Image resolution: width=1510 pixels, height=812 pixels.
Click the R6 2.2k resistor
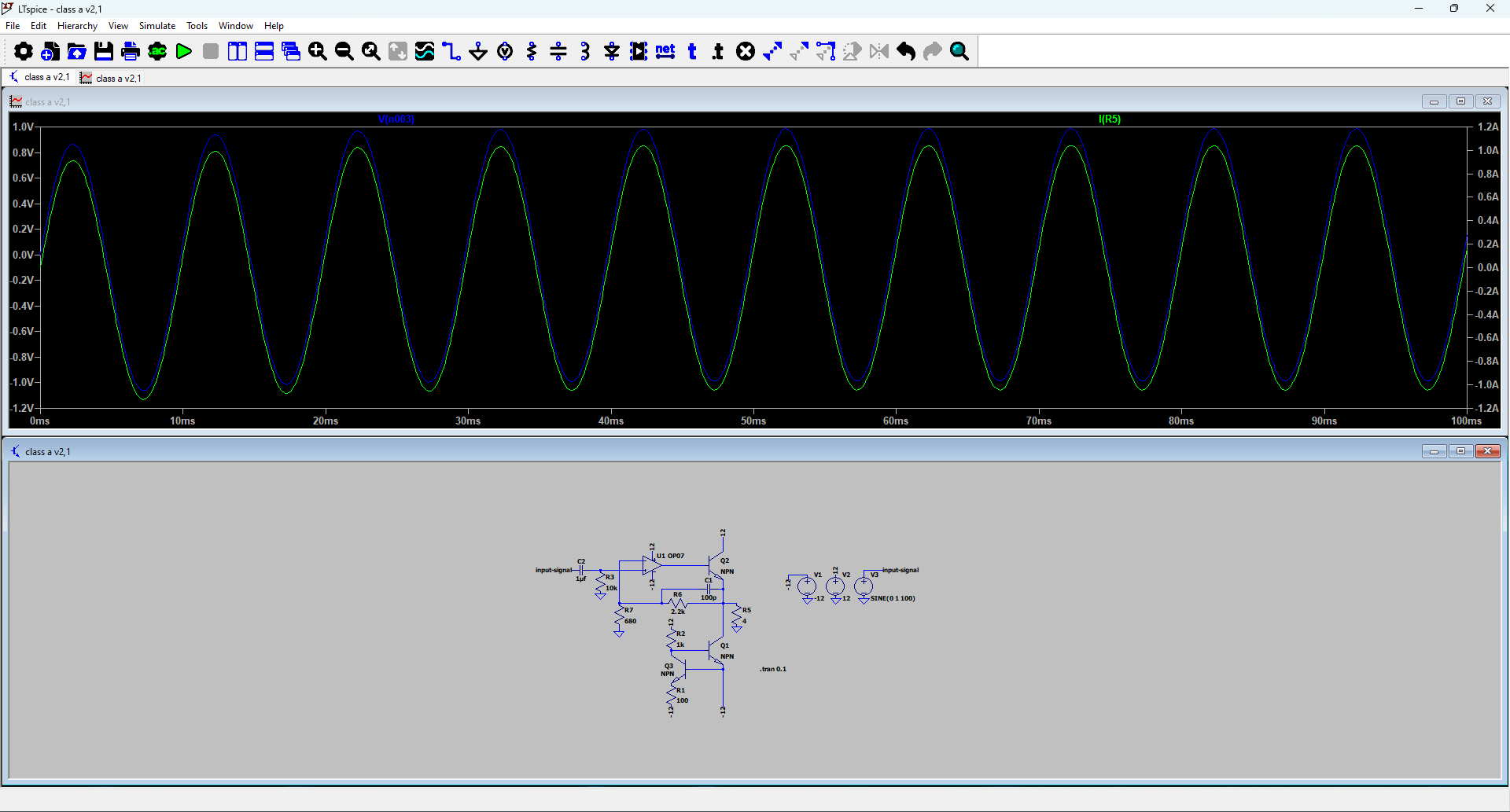click(x=677, y=603)
